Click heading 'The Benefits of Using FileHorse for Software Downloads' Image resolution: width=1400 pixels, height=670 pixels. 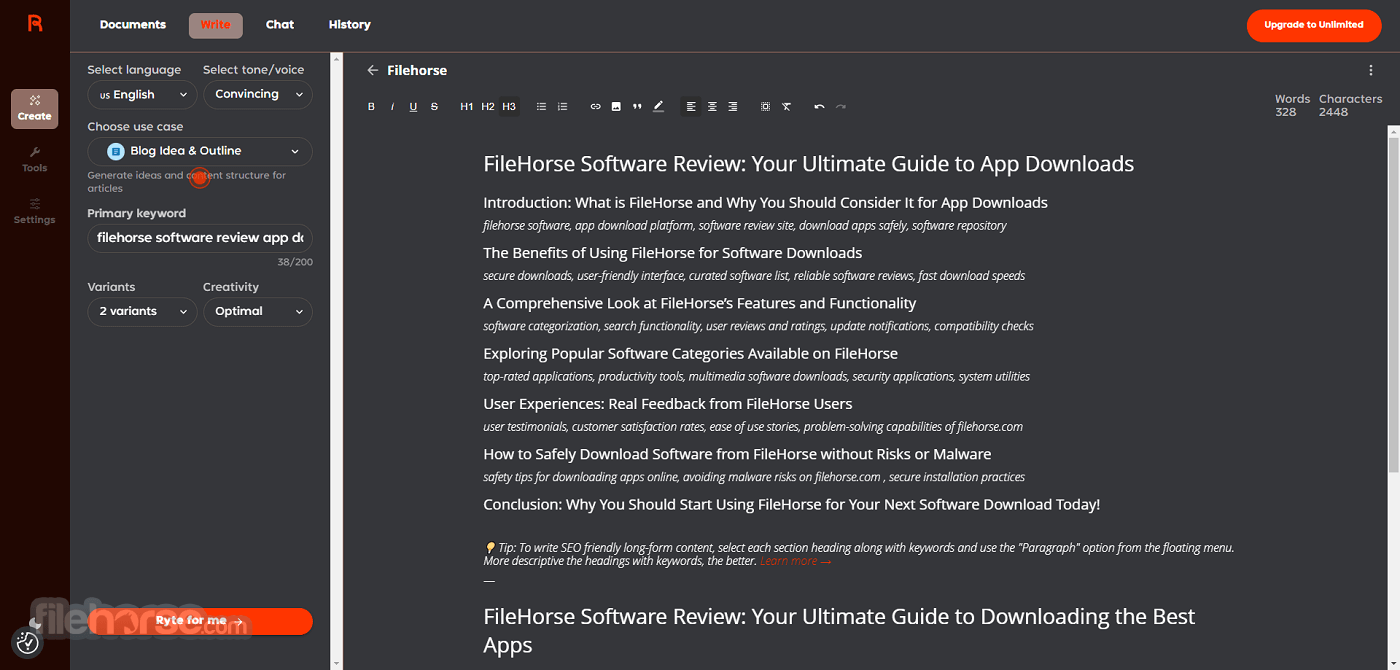(672, 253)
